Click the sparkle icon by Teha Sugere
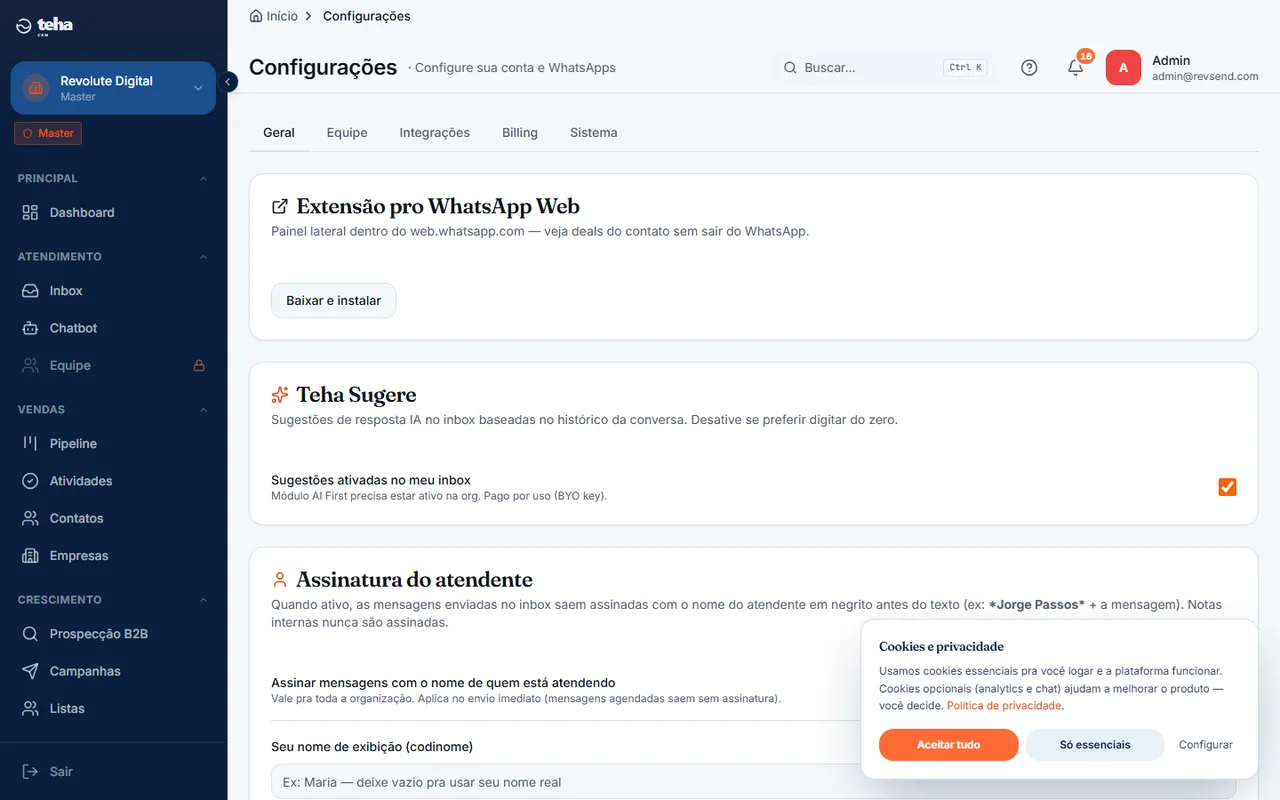This screenshot has width=1280, height=800. point(280,395)
